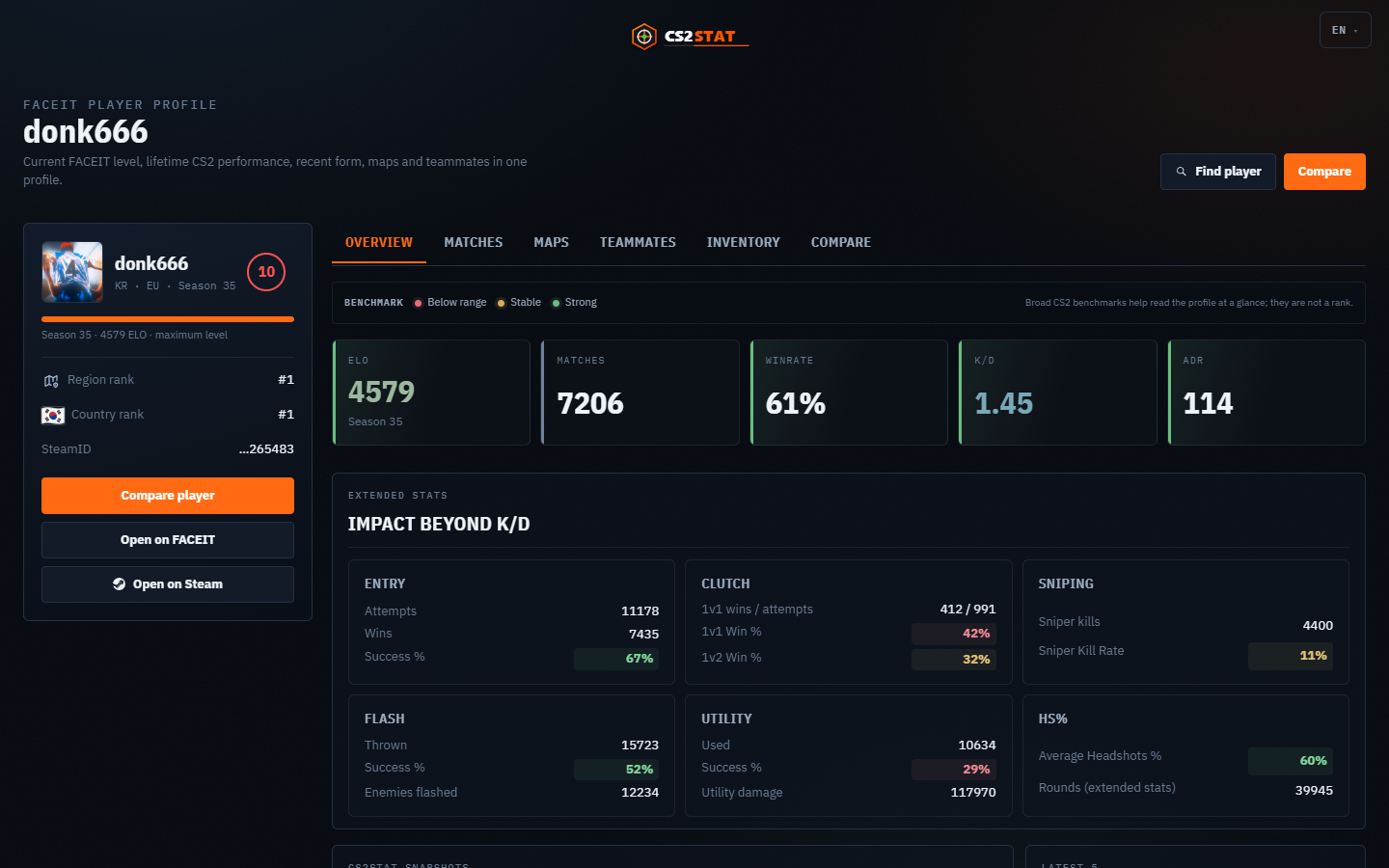This screenshot has width=1389, height=868.
Task: Click the IMPACT BEYOND K/D heading
Action: click(x=439, y=525)
